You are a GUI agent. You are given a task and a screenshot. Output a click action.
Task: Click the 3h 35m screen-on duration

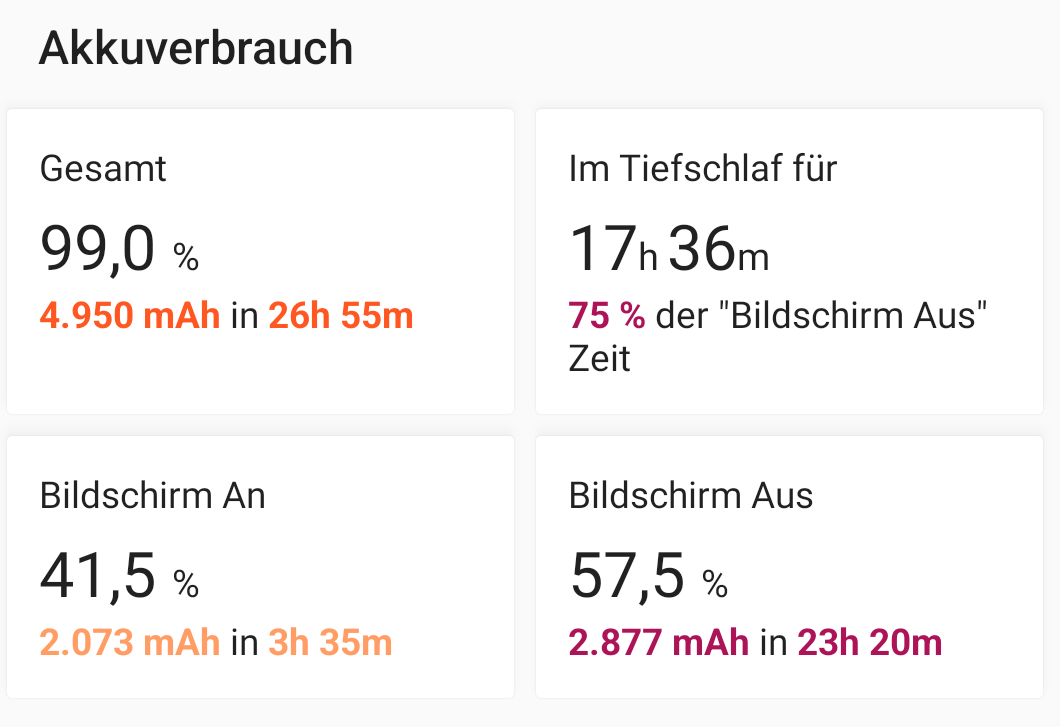[x=330, y=642]
